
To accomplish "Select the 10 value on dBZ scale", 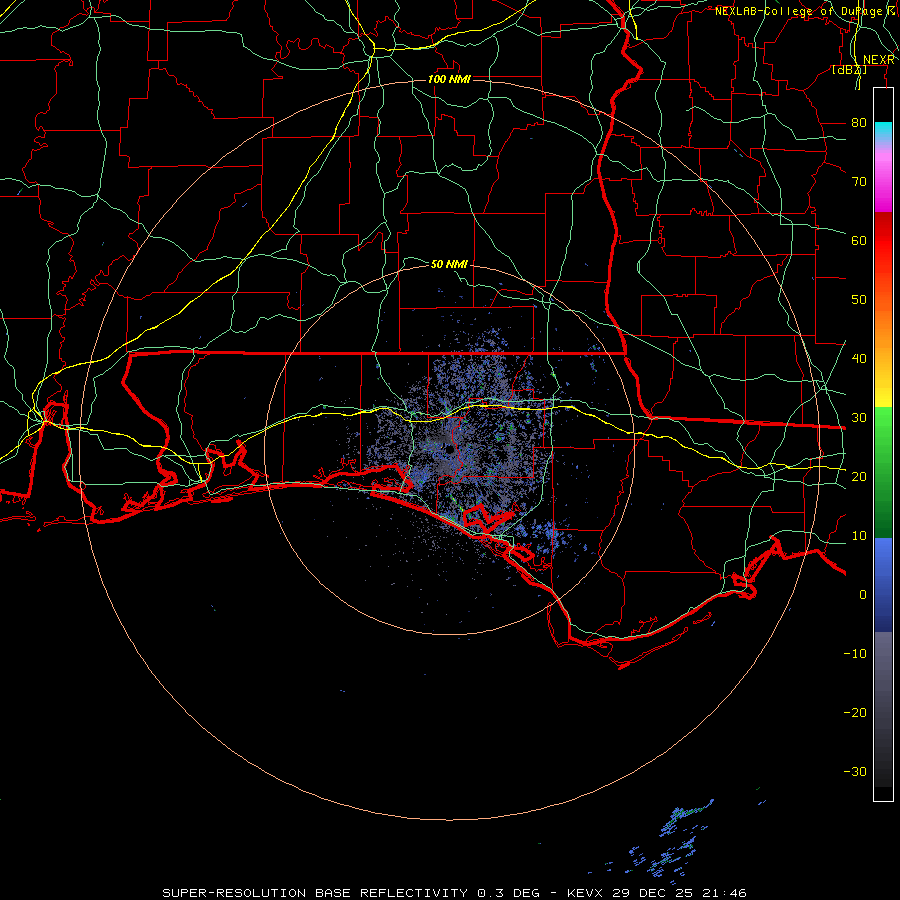I will [859, 536].
